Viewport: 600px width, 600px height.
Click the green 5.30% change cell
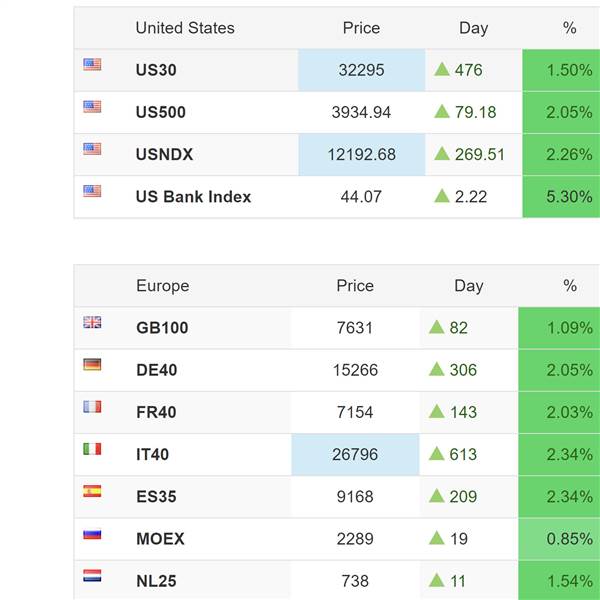pos(561,197)
